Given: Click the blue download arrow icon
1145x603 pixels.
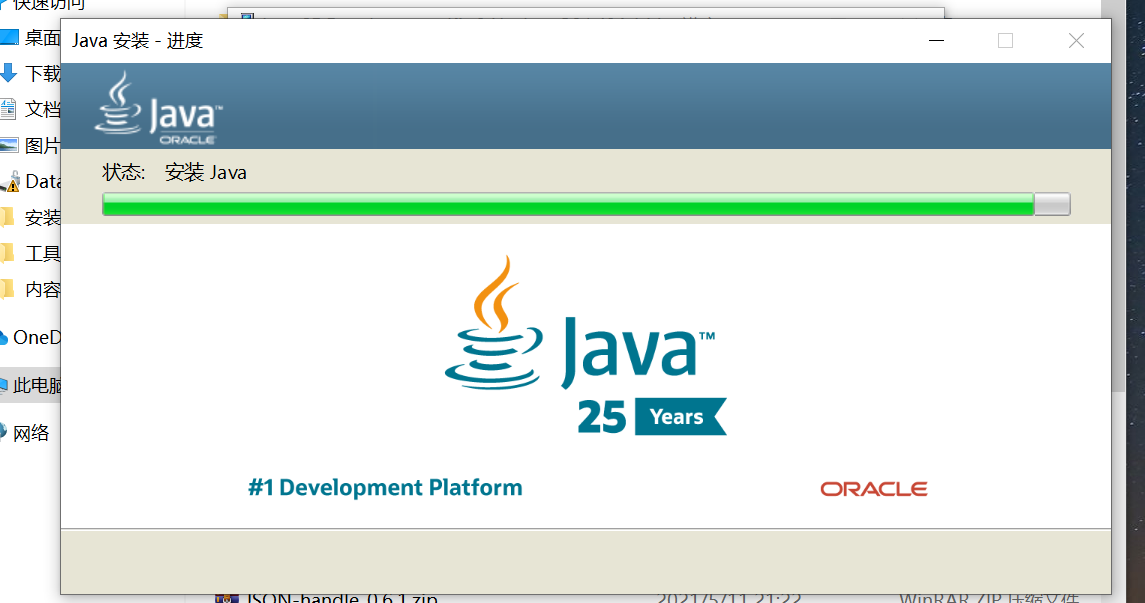Looking at the screenshot, I should pyautogui.click(x=8, y=73).
